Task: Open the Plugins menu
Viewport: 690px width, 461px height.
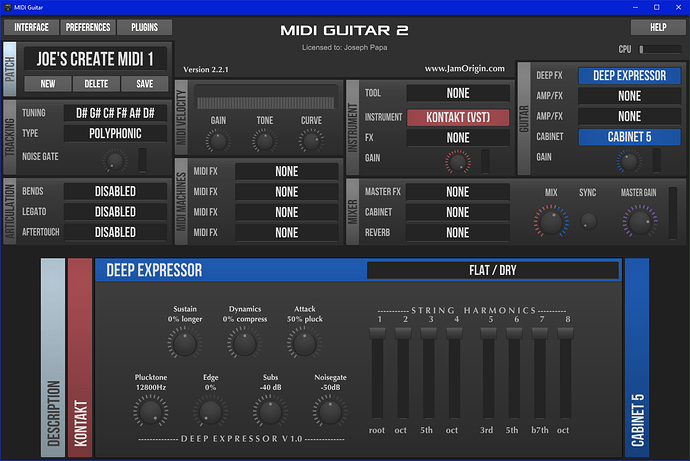Action: click(x=144, y=27)
